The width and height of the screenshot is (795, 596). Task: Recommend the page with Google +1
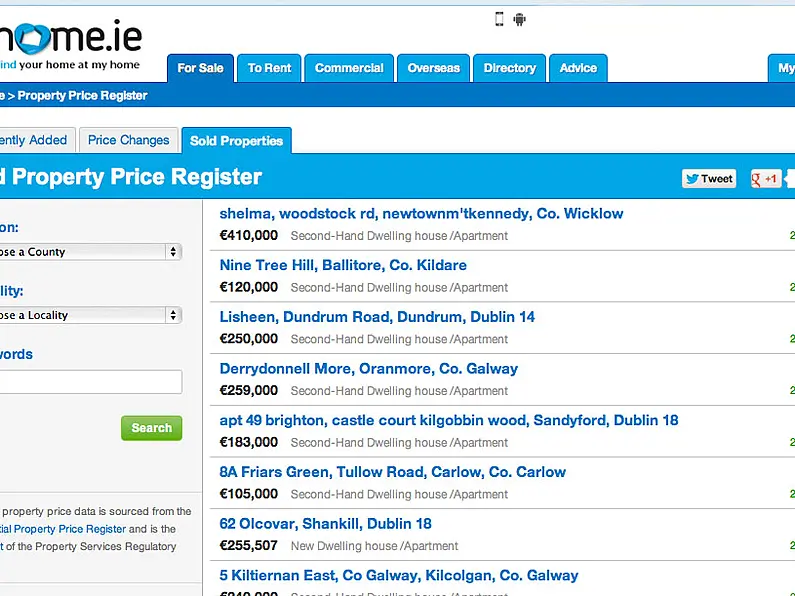click(x=766, y=179)
